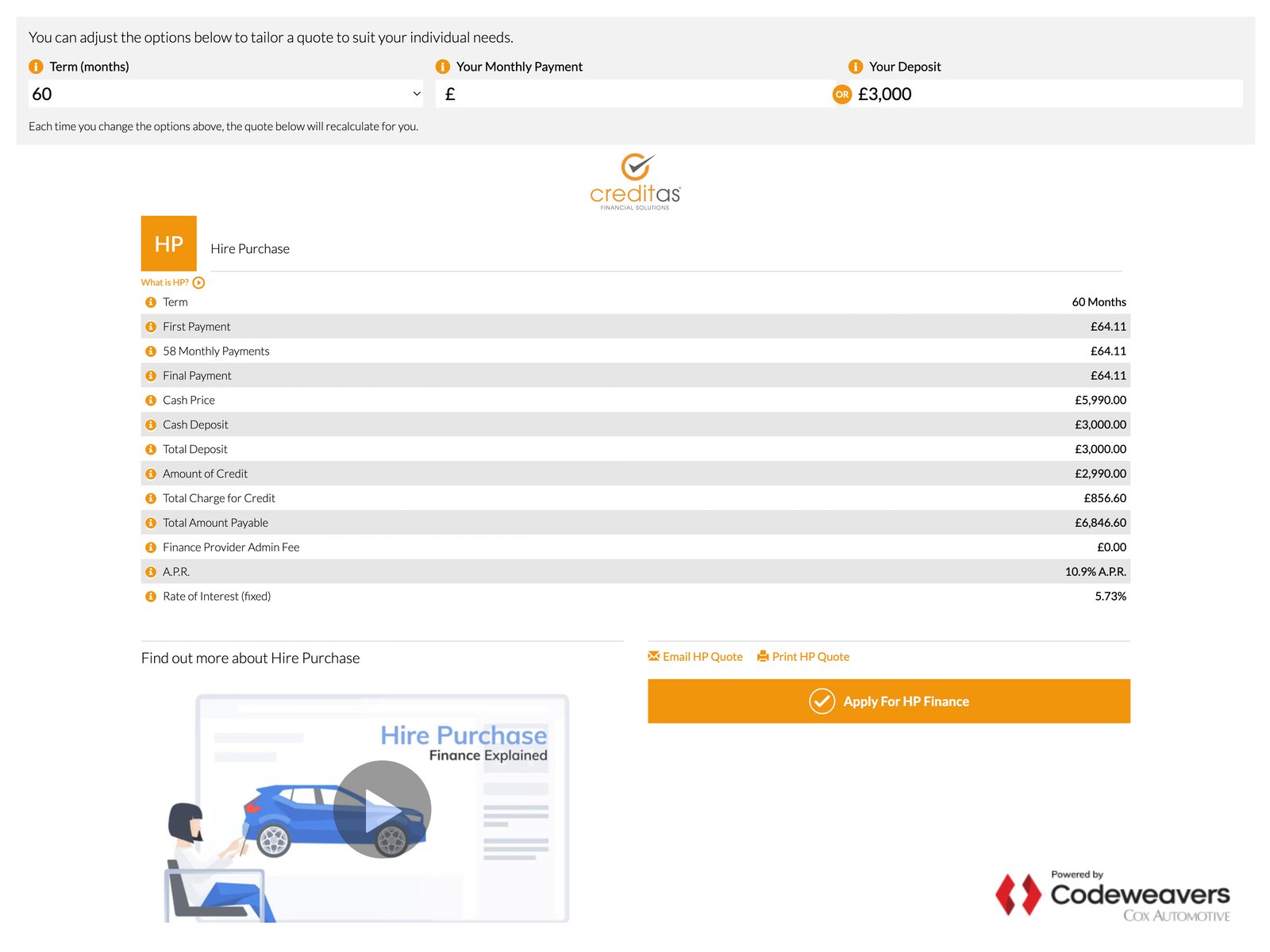Click the £856.60 Total Charge value

(1105, 499)
